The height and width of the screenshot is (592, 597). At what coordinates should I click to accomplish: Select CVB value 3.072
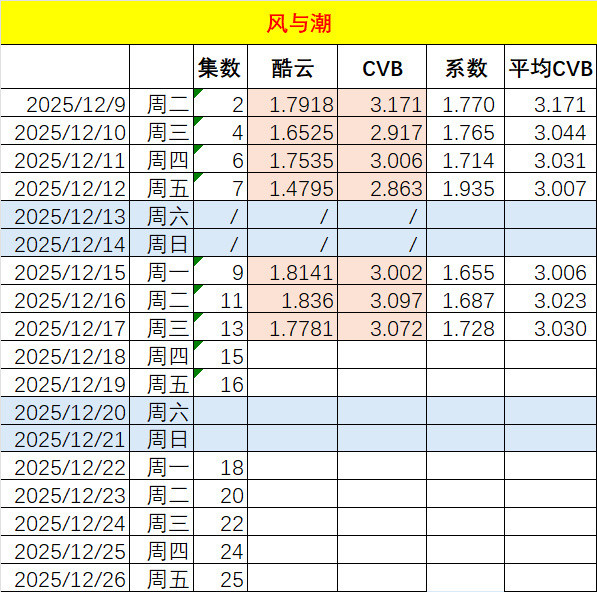point(382,327)
